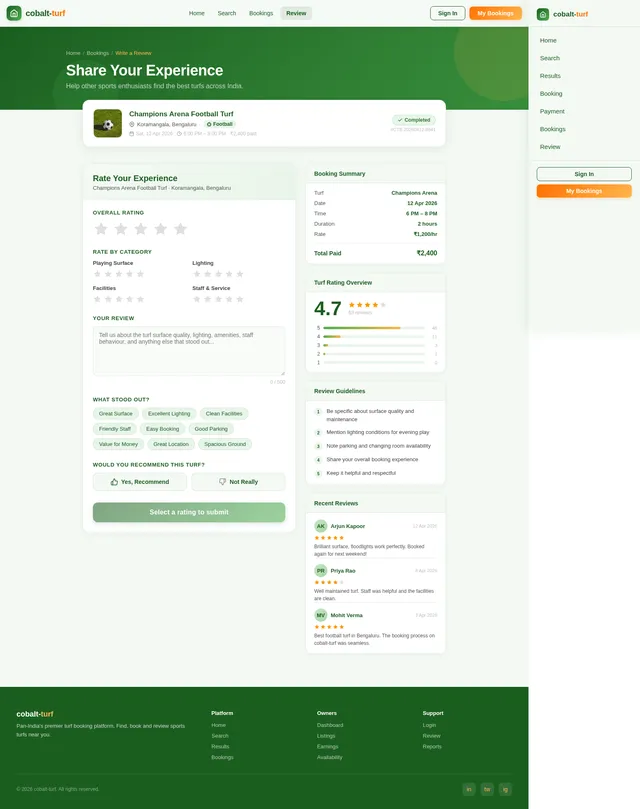This screenshot has height=809, width=640.
Task: Rate Playing Surface three stars
Action: pyautogui.click(x=119, y=274)
